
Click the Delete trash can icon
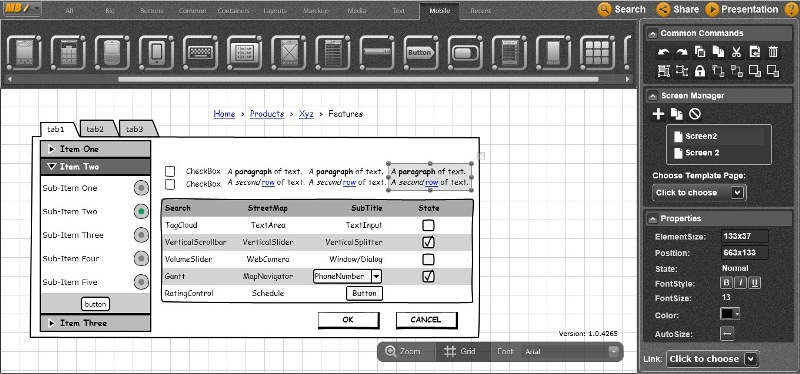773,52
